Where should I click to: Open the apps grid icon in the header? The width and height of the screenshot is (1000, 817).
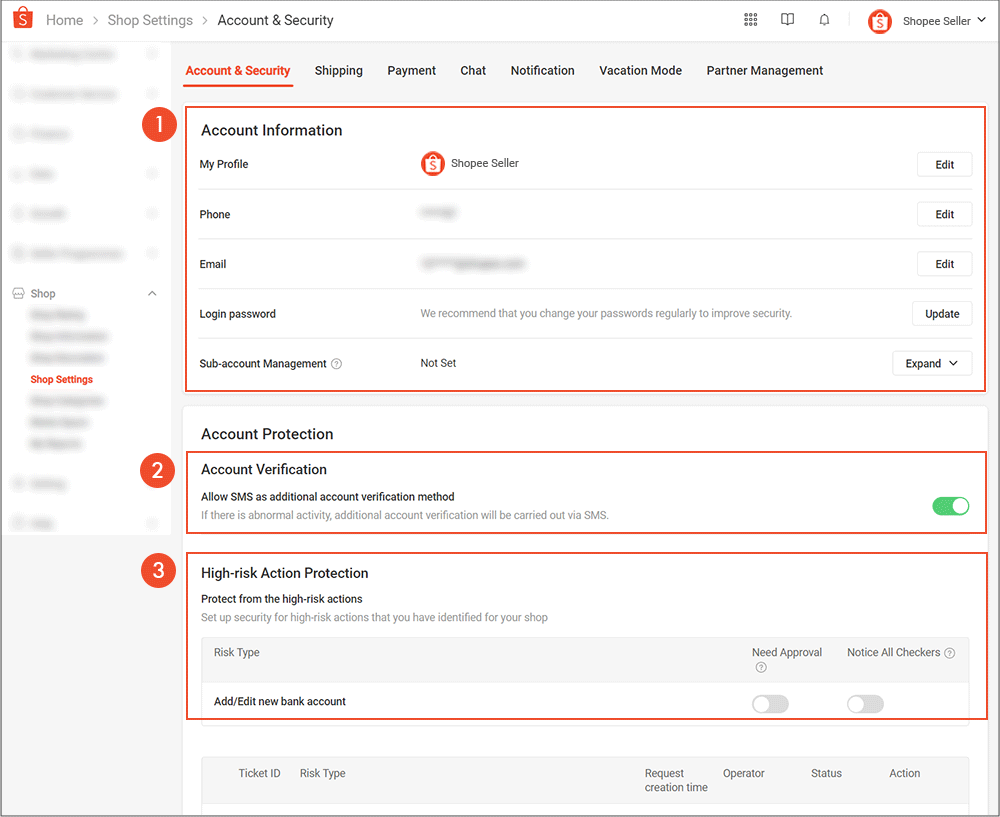click(x=750, y=19)
